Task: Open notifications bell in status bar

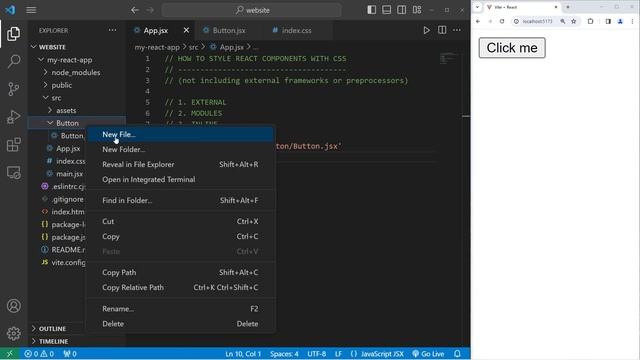Action: [x=458, y=354]
